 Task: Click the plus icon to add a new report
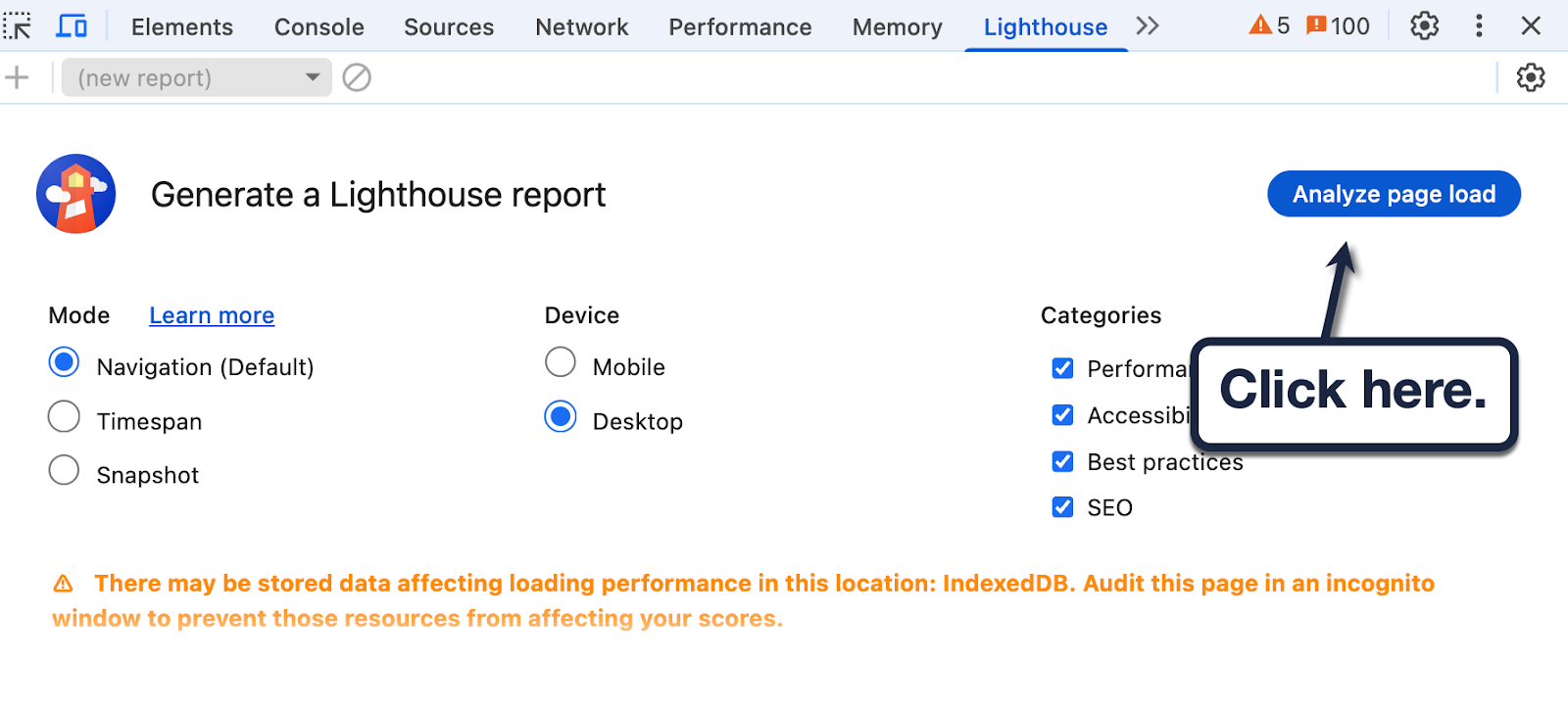point(17,77)
